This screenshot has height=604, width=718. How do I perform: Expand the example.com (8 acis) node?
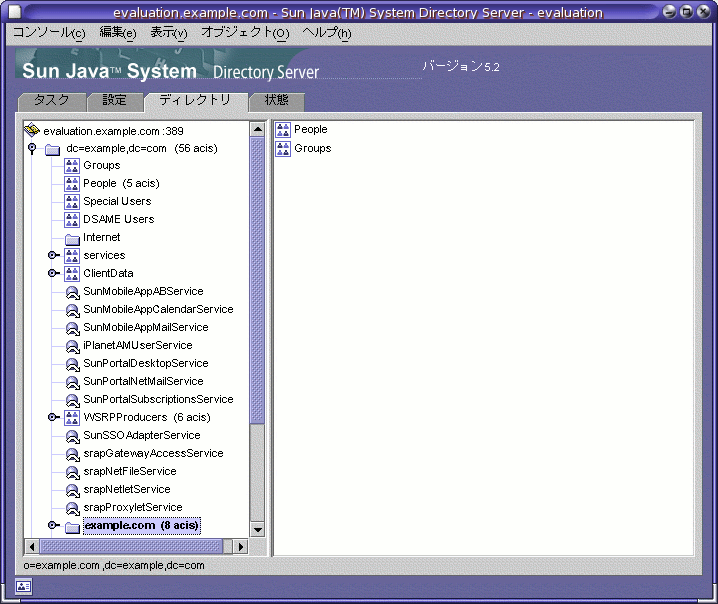pos(54,525)
